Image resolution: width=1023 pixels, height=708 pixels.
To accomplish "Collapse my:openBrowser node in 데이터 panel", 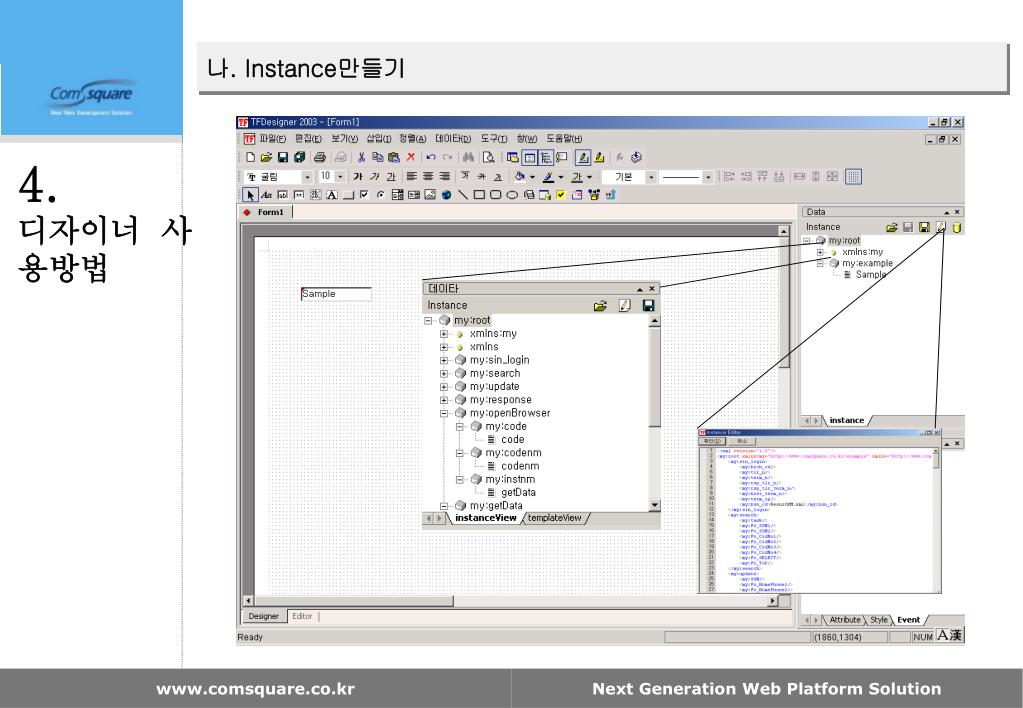I will pyautogui.click(x=444, y=413).
